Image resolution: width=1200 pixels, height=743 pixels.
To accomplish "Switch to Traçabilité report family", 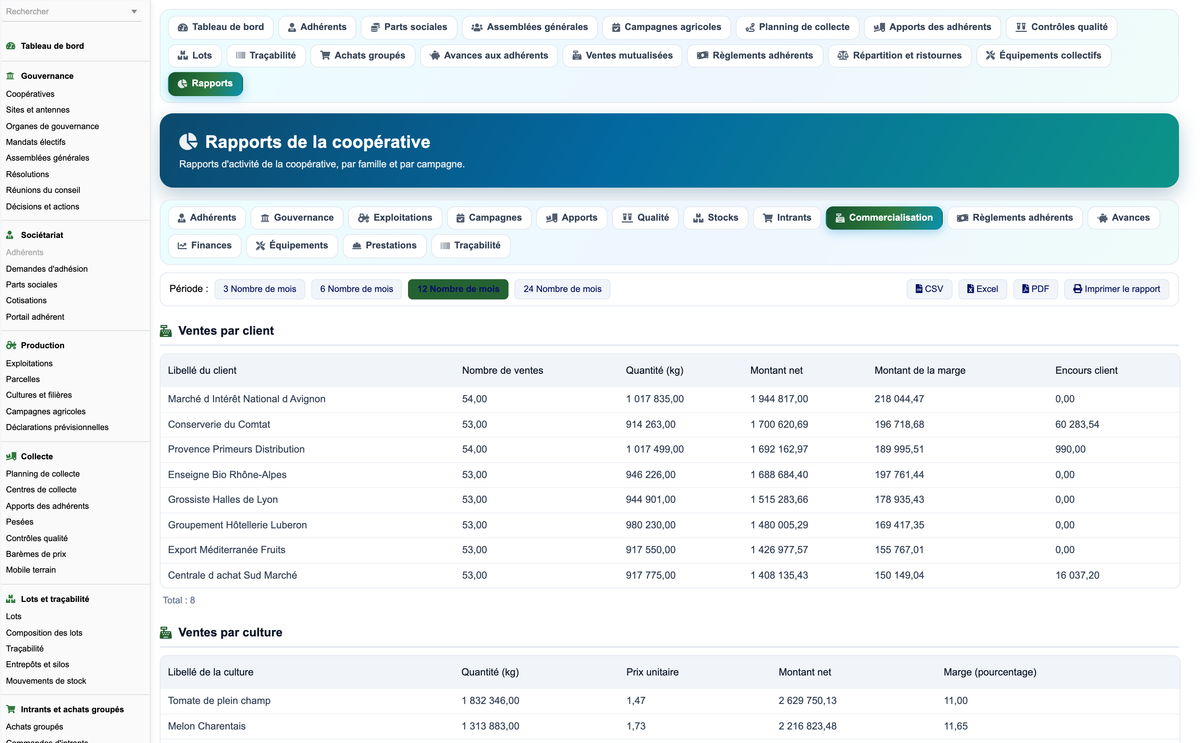I will point(470,246).
